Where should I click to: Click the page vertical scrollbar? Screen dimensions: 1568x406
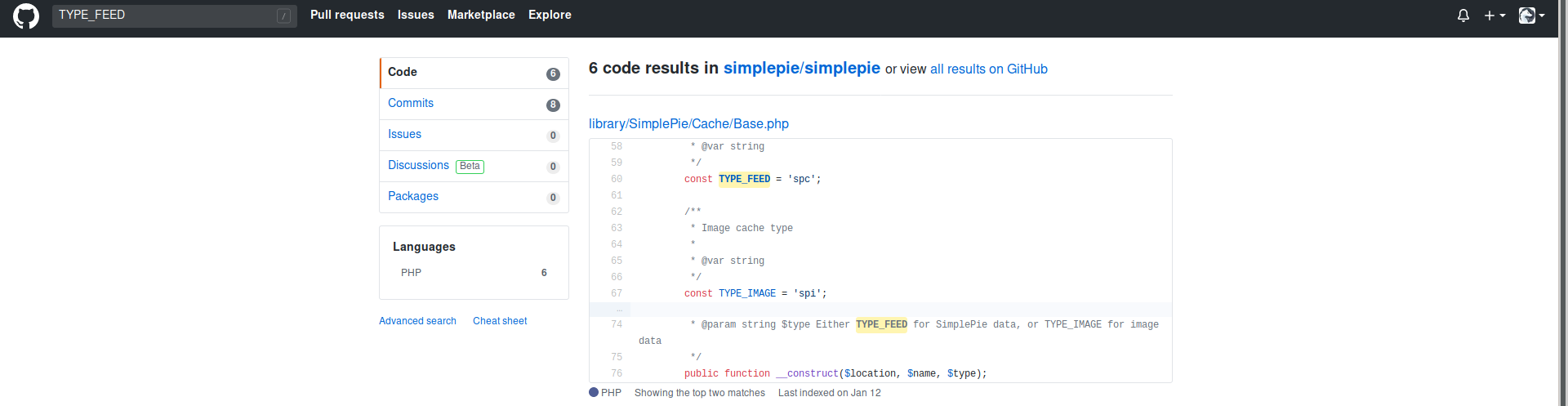point(1563,203)
